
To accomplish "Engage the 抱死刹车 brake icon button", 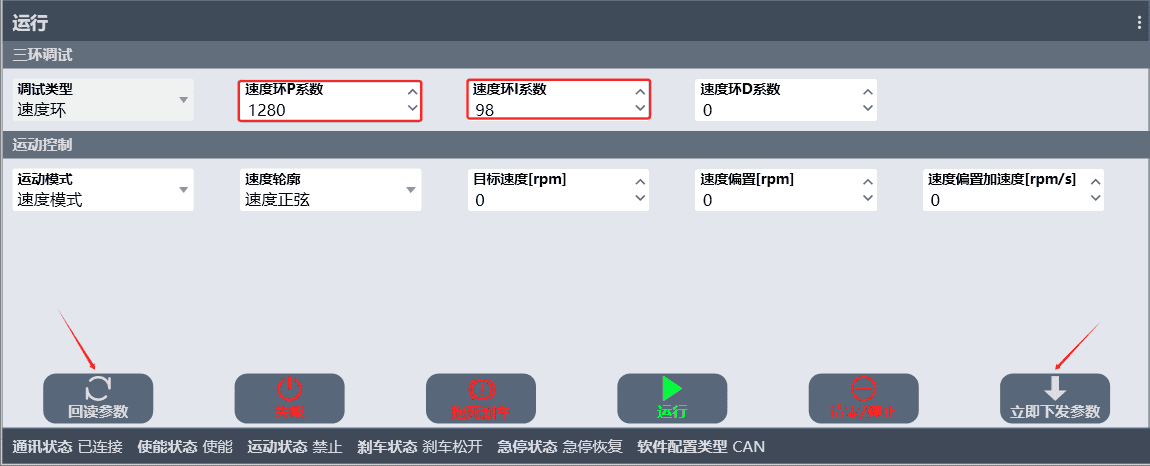I will coord(481,398).
